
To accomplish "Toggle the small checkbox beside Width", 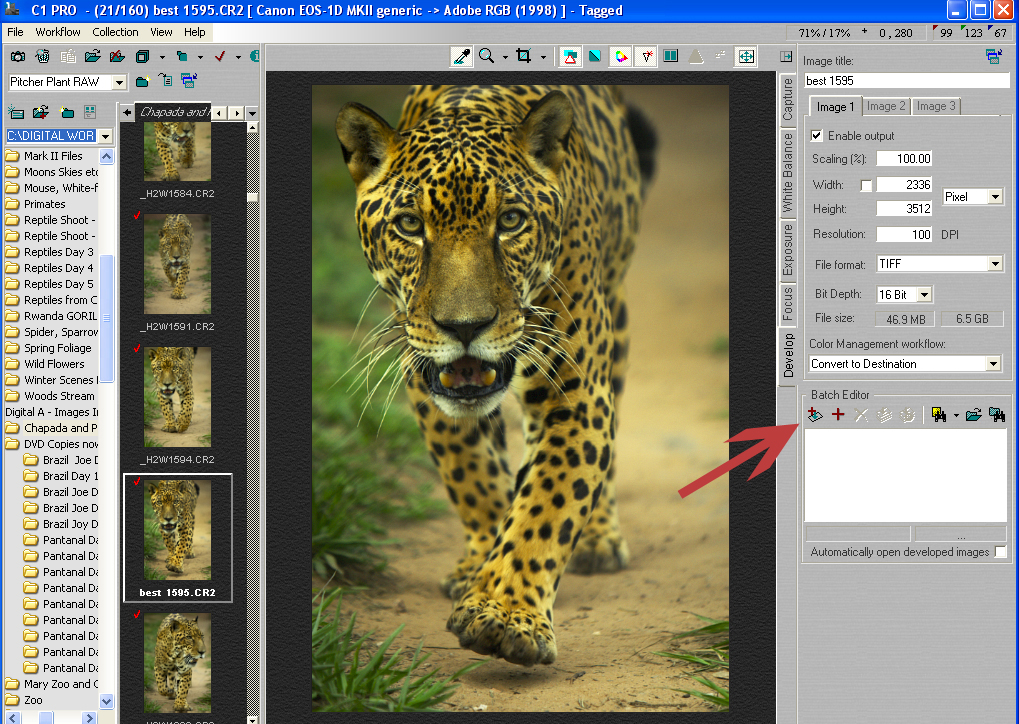I will click(x=866, y=185).
